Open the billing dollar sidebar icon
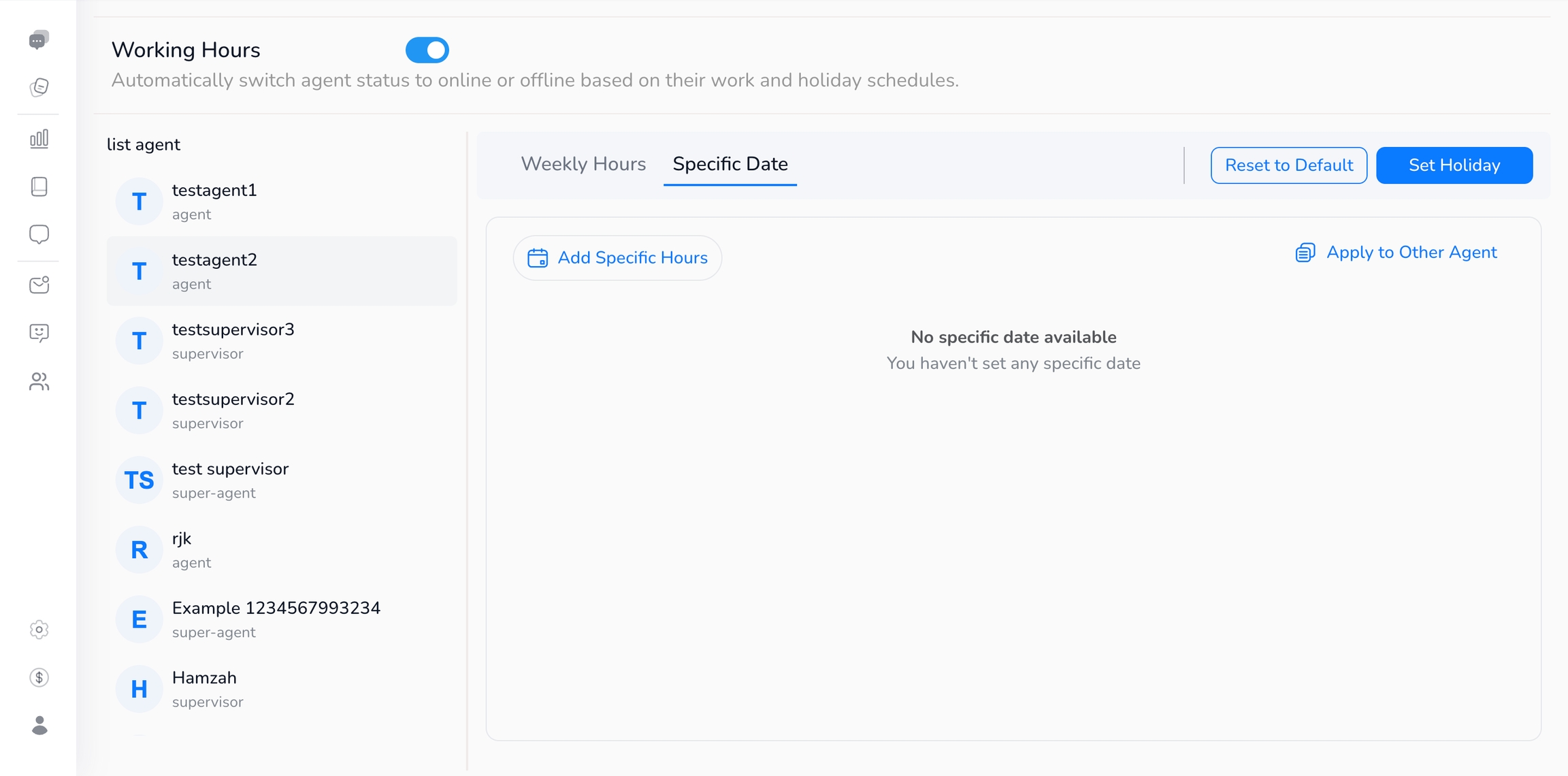1568x776 pixels. [x=39, y=677]
